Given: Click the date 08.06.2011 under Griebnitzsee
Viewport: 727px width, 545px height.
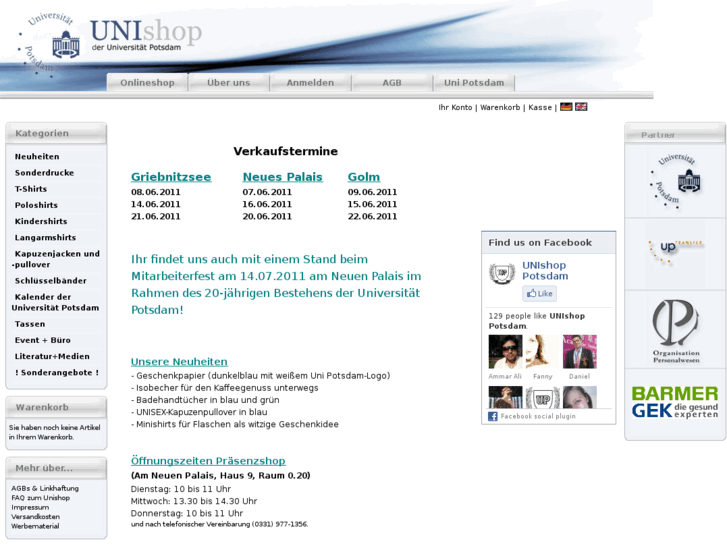Looking at the screenshot, I should coord(156,192).
